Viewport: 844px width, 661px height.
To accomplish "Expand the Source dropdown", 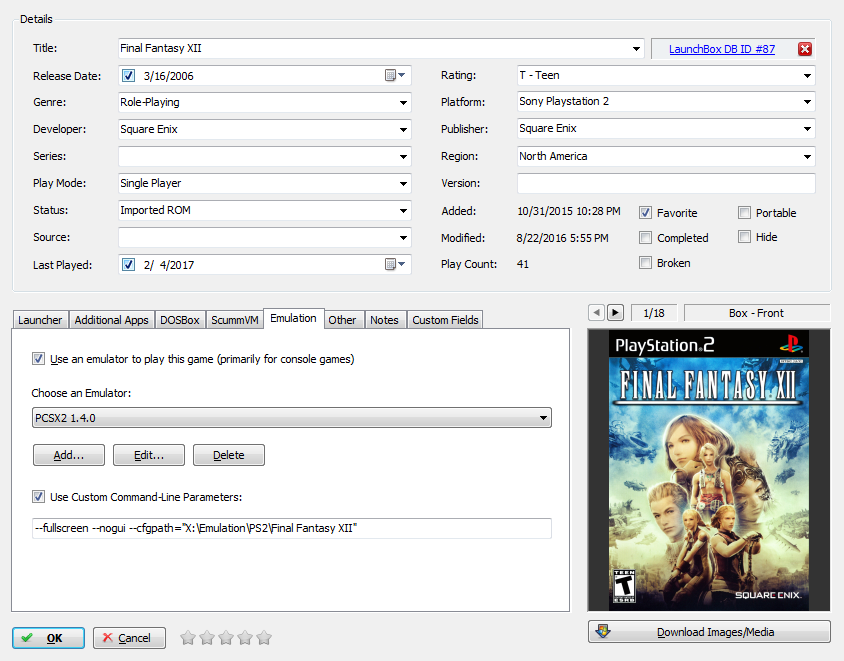I will click(403, 237).
